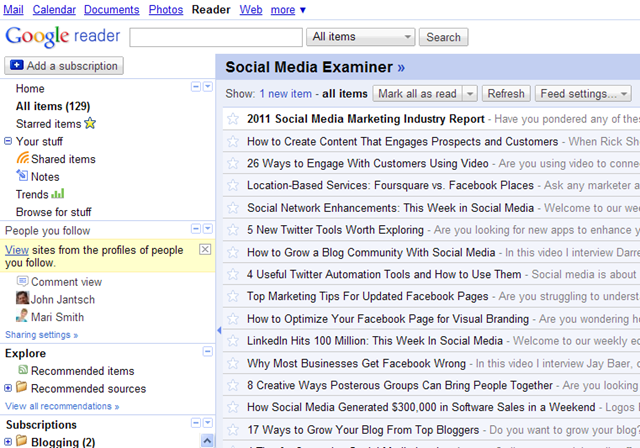The height and width of the screenshot is (448, 640).
Task: Open the People you follow options menu arrow
Action: click(x=208, y=229)
